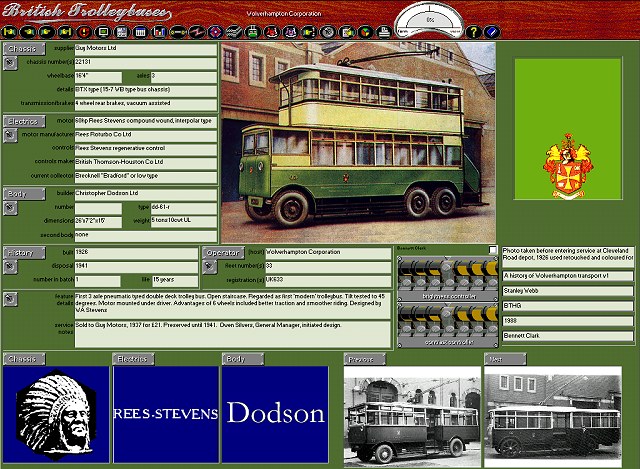Click the blue pencil edit icon
The image size is (640, 469).
coord(492,32)
